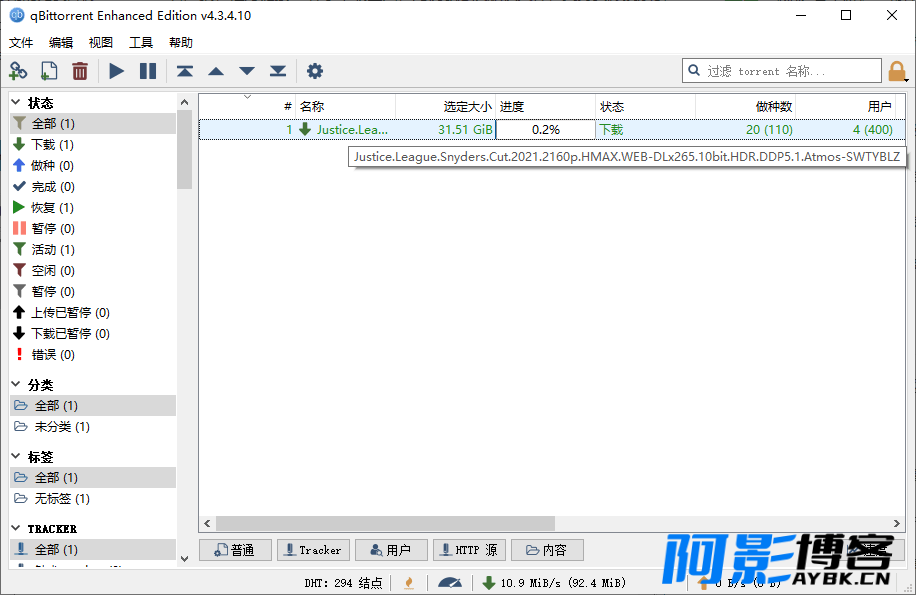Click the green download arrow beside Justice.Lea

tap(305, 129)
